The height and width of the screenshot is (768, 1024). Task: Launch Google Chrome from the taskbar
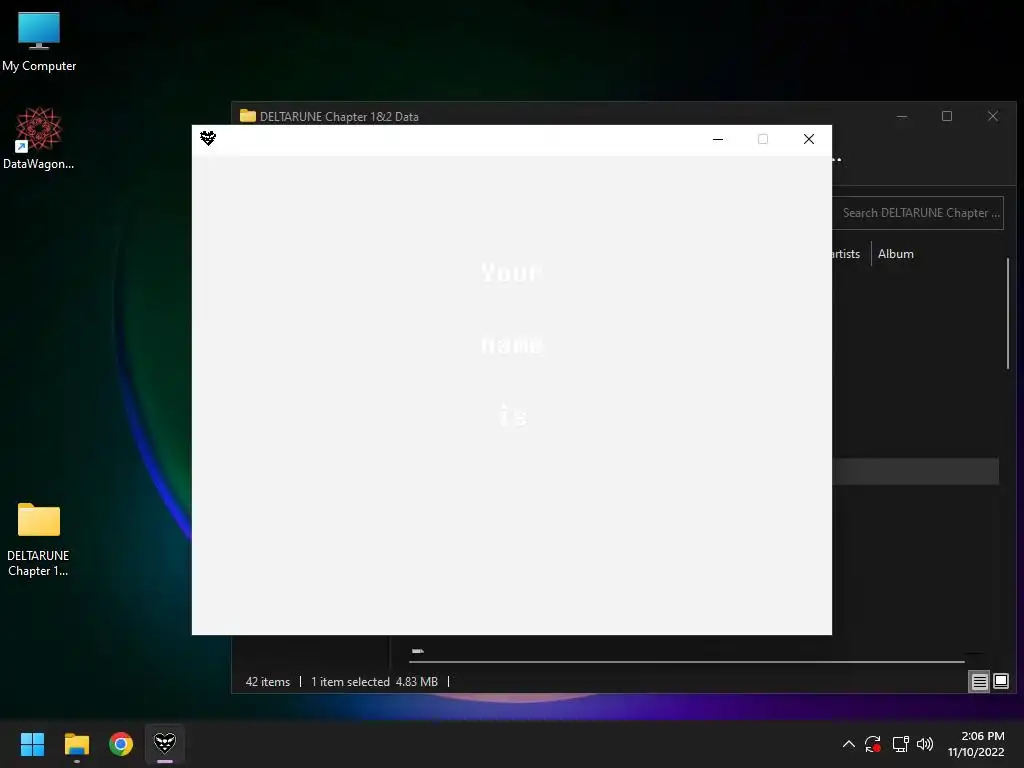(121, 744)
